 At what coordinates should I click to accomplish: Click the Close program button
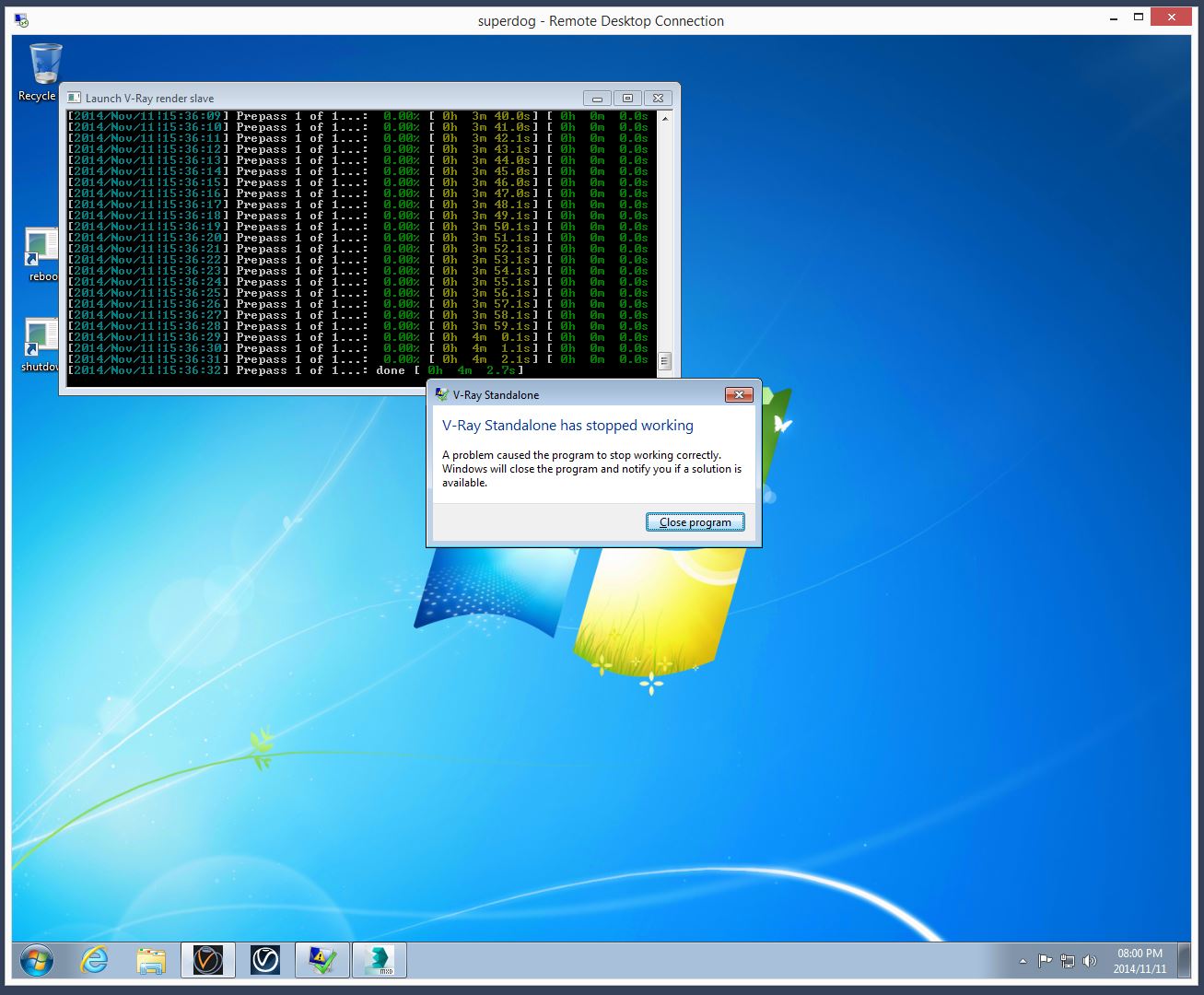coord(696,521)
